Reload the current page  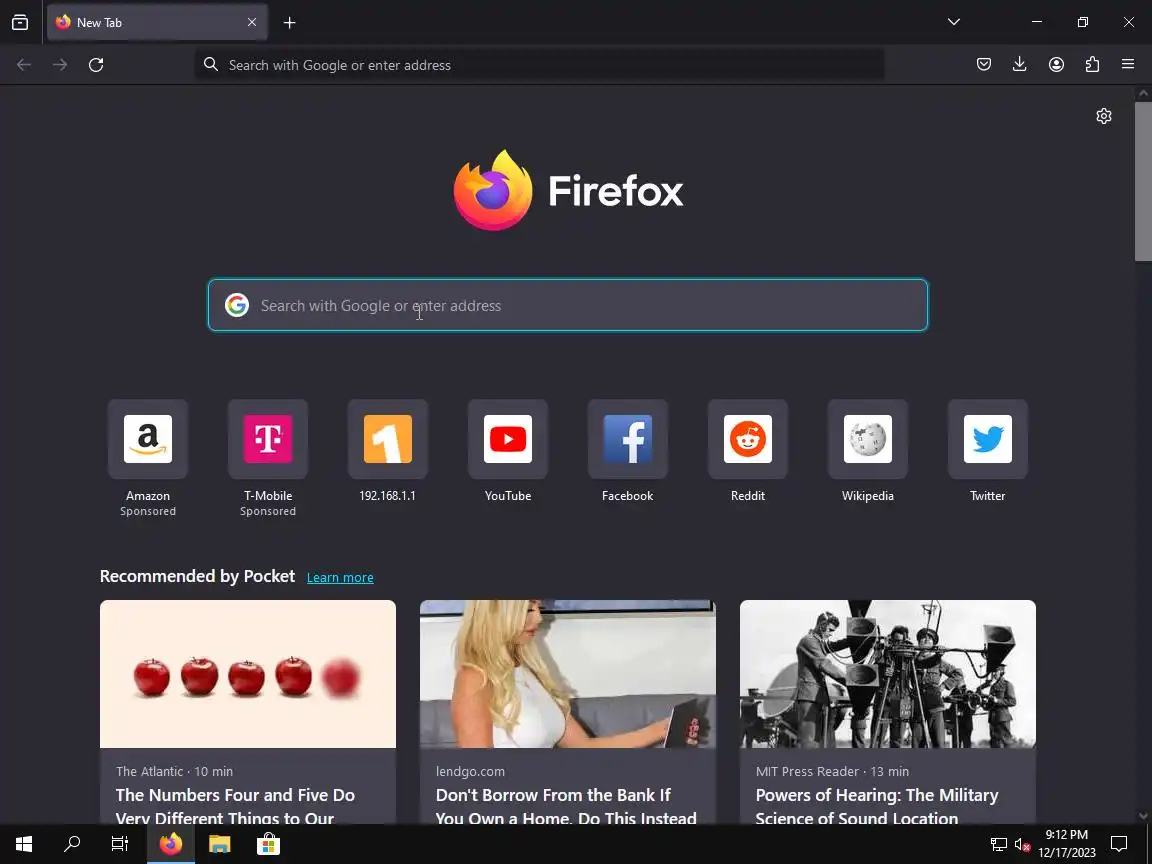point(96,65)
